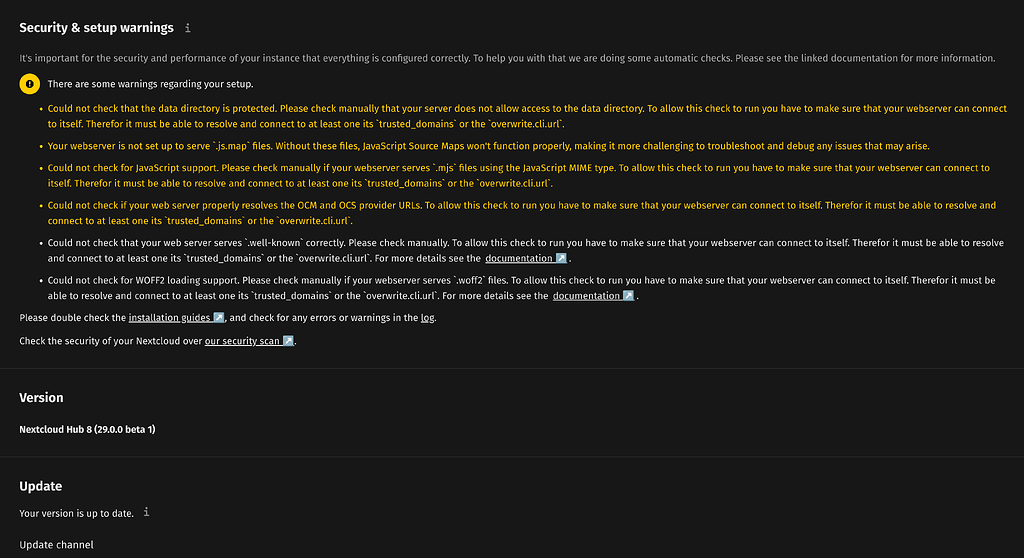1024x558 pixels.
Task: Open our security scan link
Action: 243,341
